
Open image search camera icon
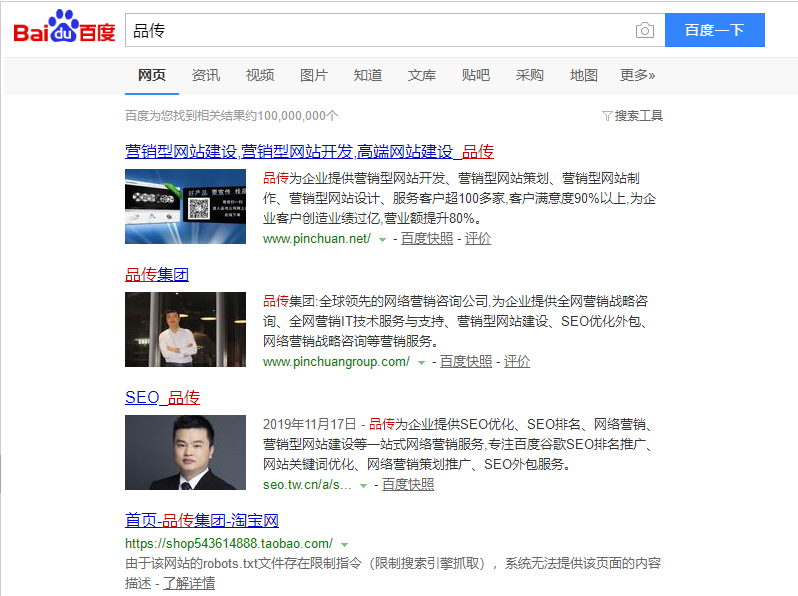point(645,31)
